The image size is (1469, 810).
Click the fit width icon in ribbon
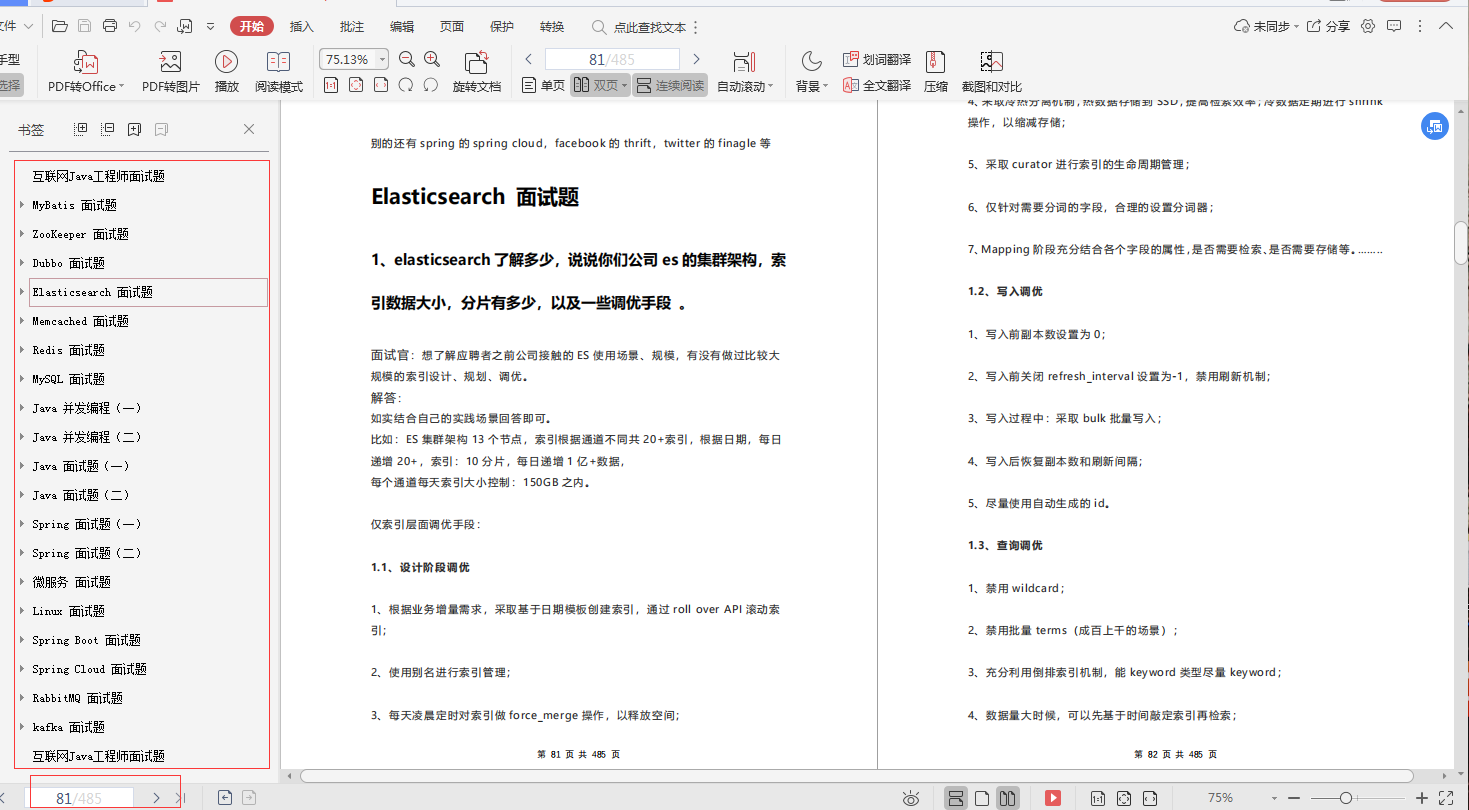(381, 85)
